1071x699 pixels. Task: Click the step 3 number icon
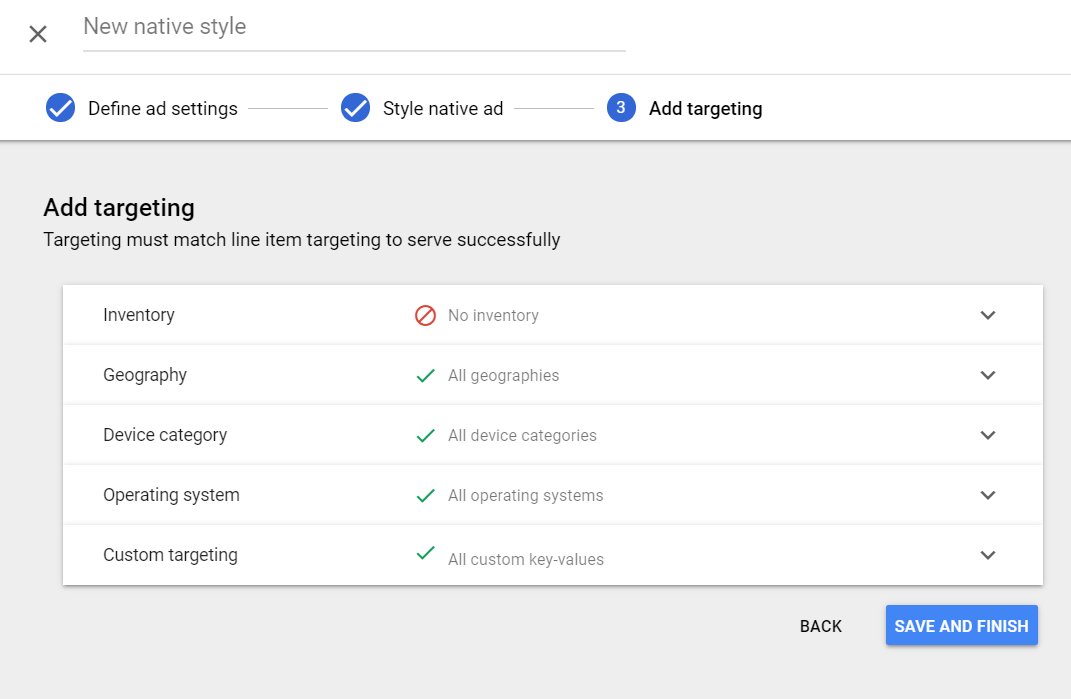point(621,108)
